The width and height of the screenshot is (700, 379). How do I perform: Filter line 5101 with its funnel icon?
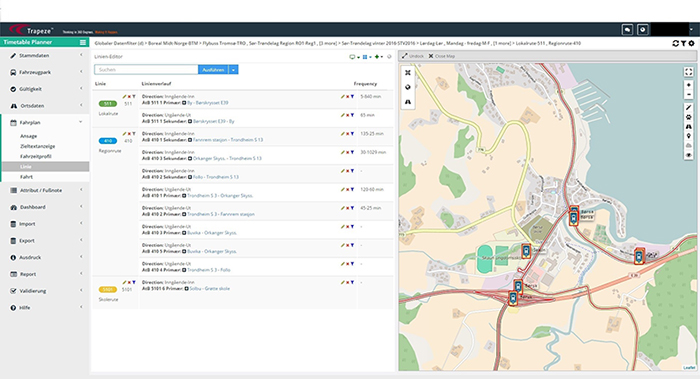133,283
